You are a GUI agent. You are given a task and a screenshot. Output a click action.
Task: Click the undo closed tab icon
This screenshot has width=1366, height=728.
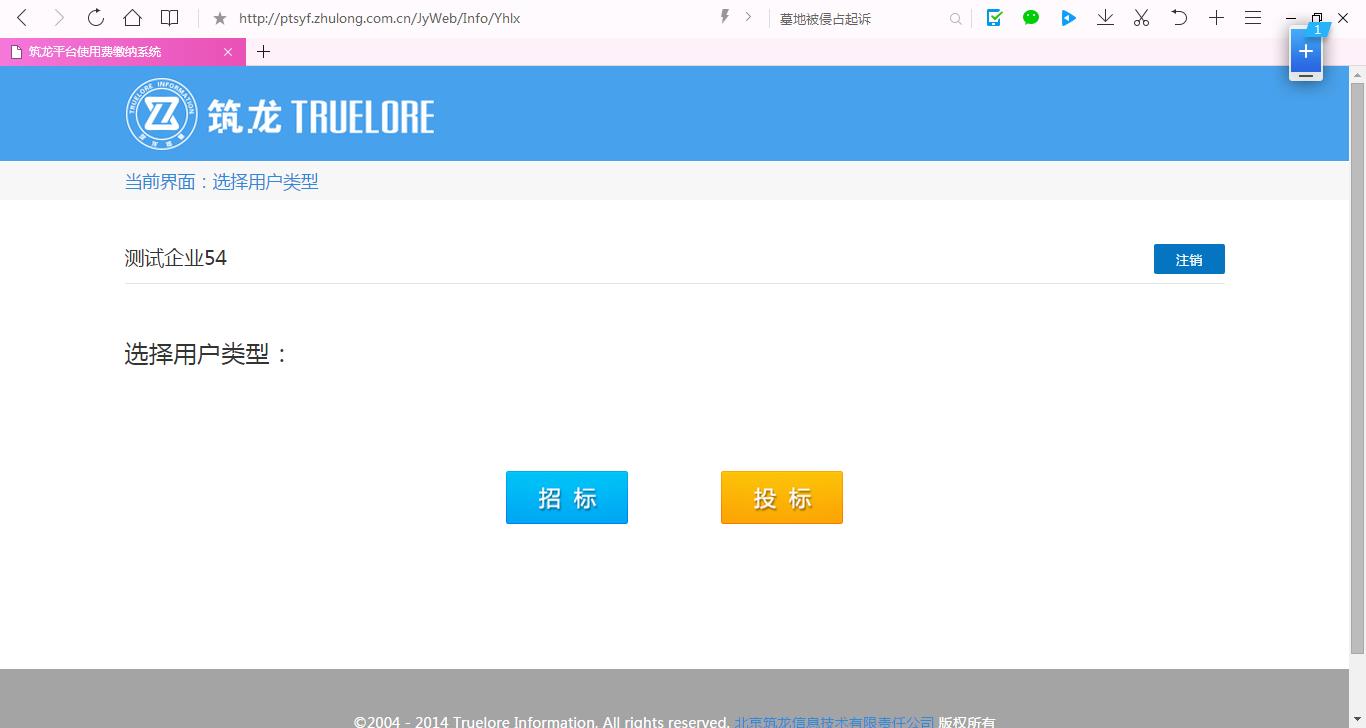coord(1179,18)
